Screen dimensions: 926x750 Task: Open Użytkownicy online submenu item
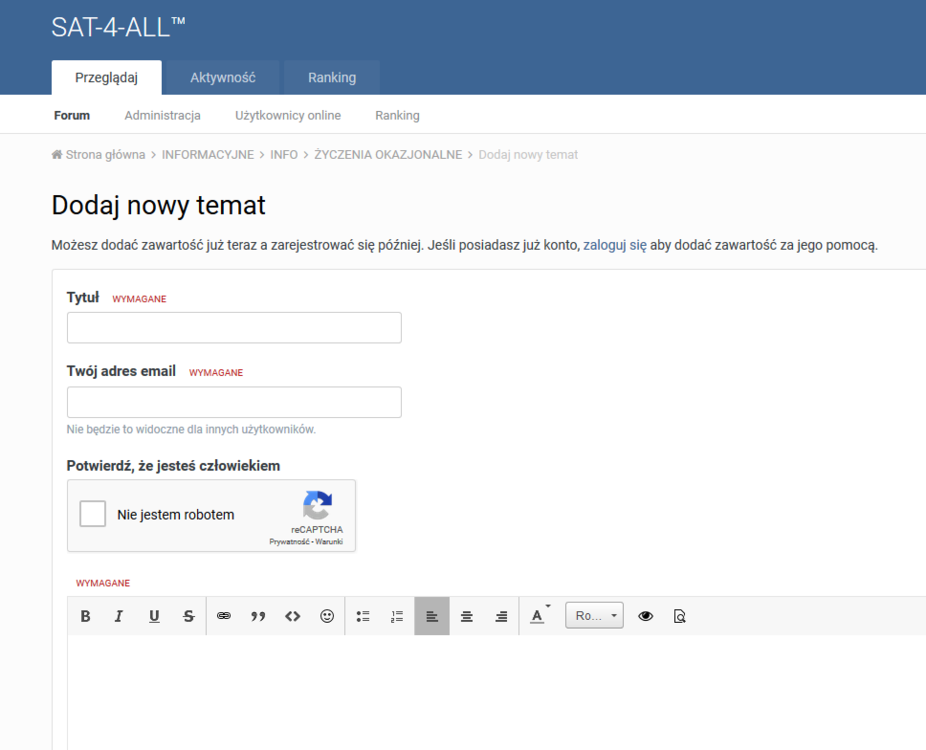pyautogui.click(x=288, y=115)
